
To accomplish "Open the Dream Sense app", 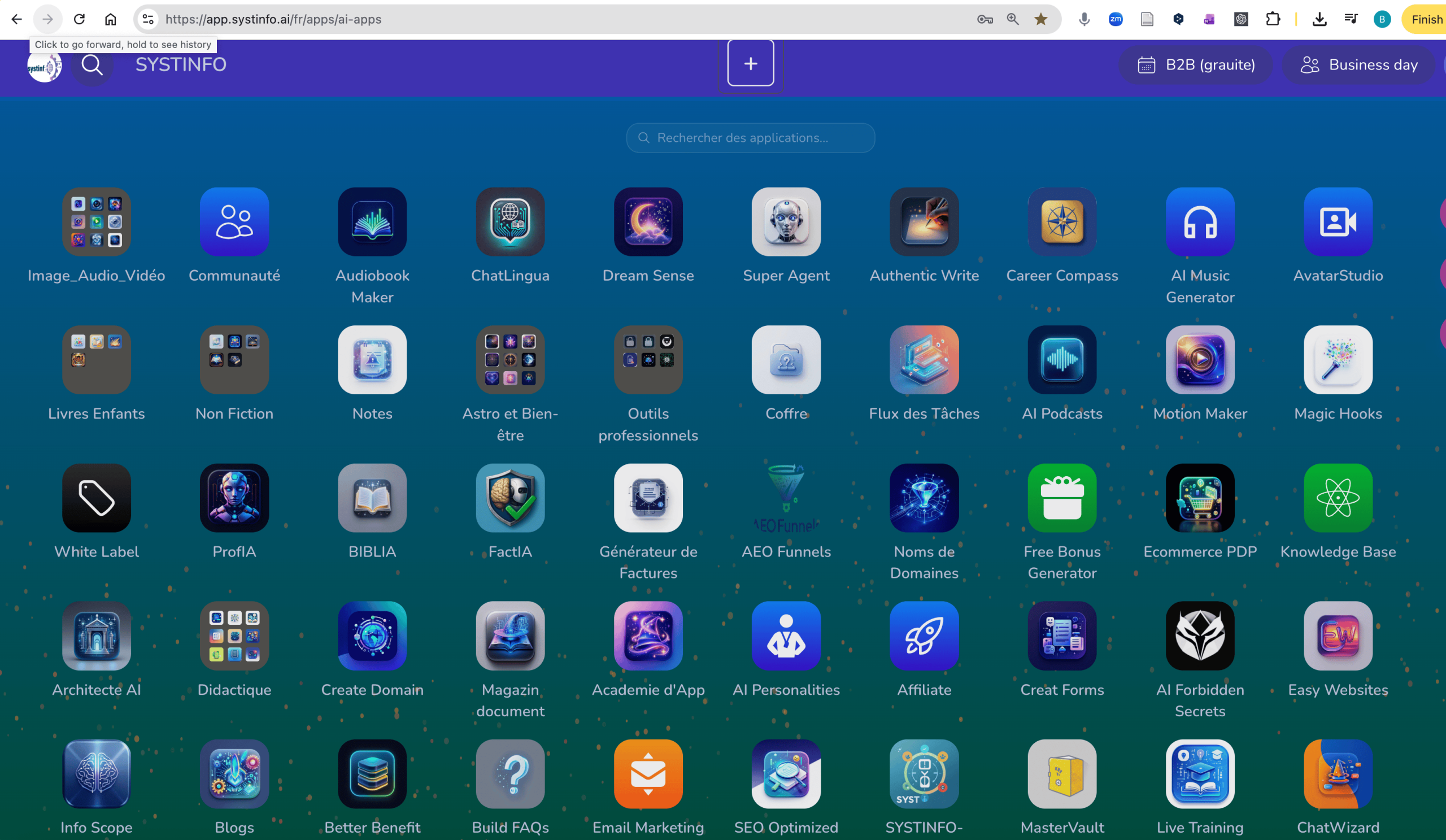I will [648, 221].
